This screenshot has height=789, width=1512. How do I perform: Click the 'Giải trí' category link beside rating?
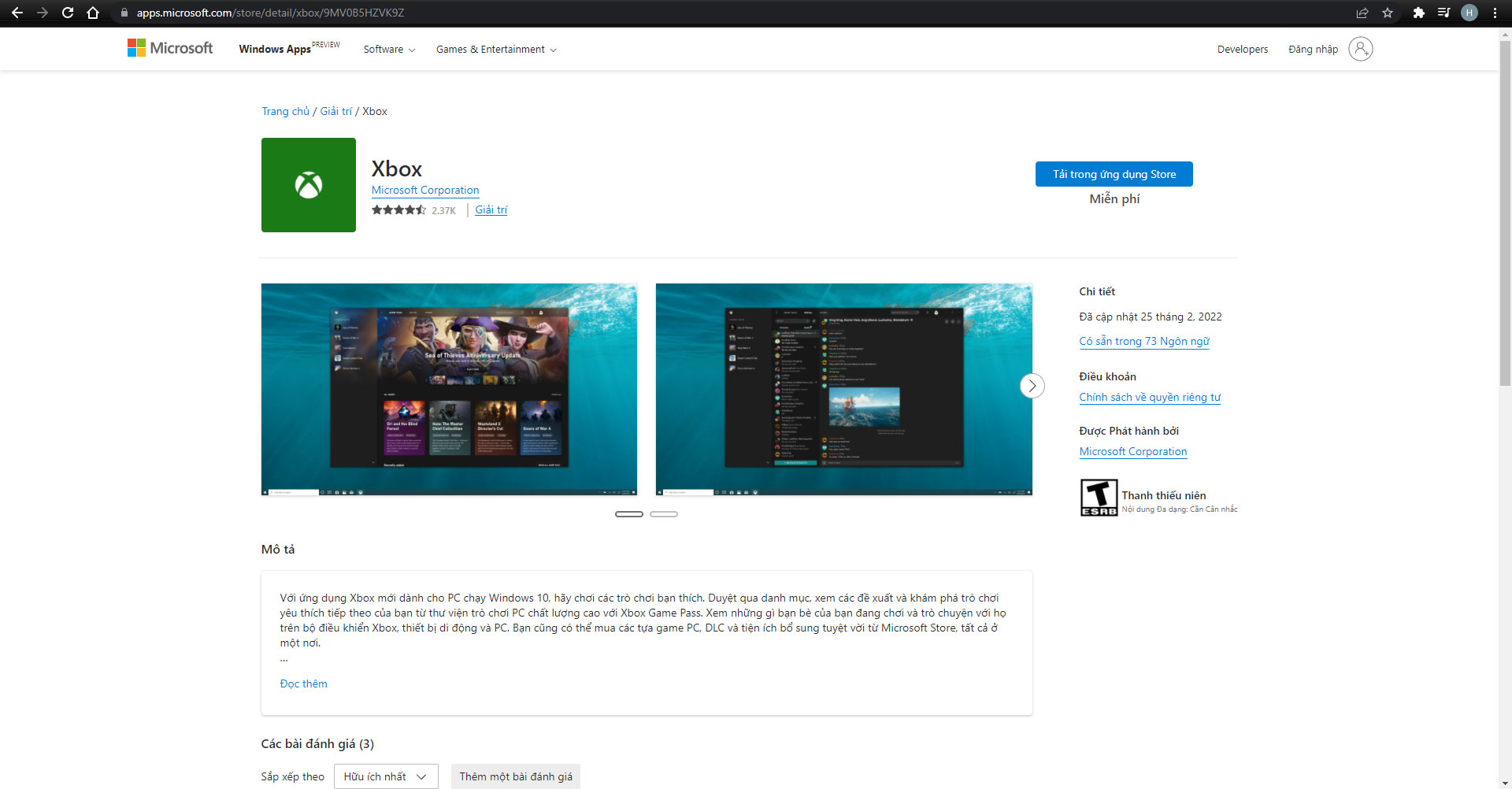click(491, 209)
